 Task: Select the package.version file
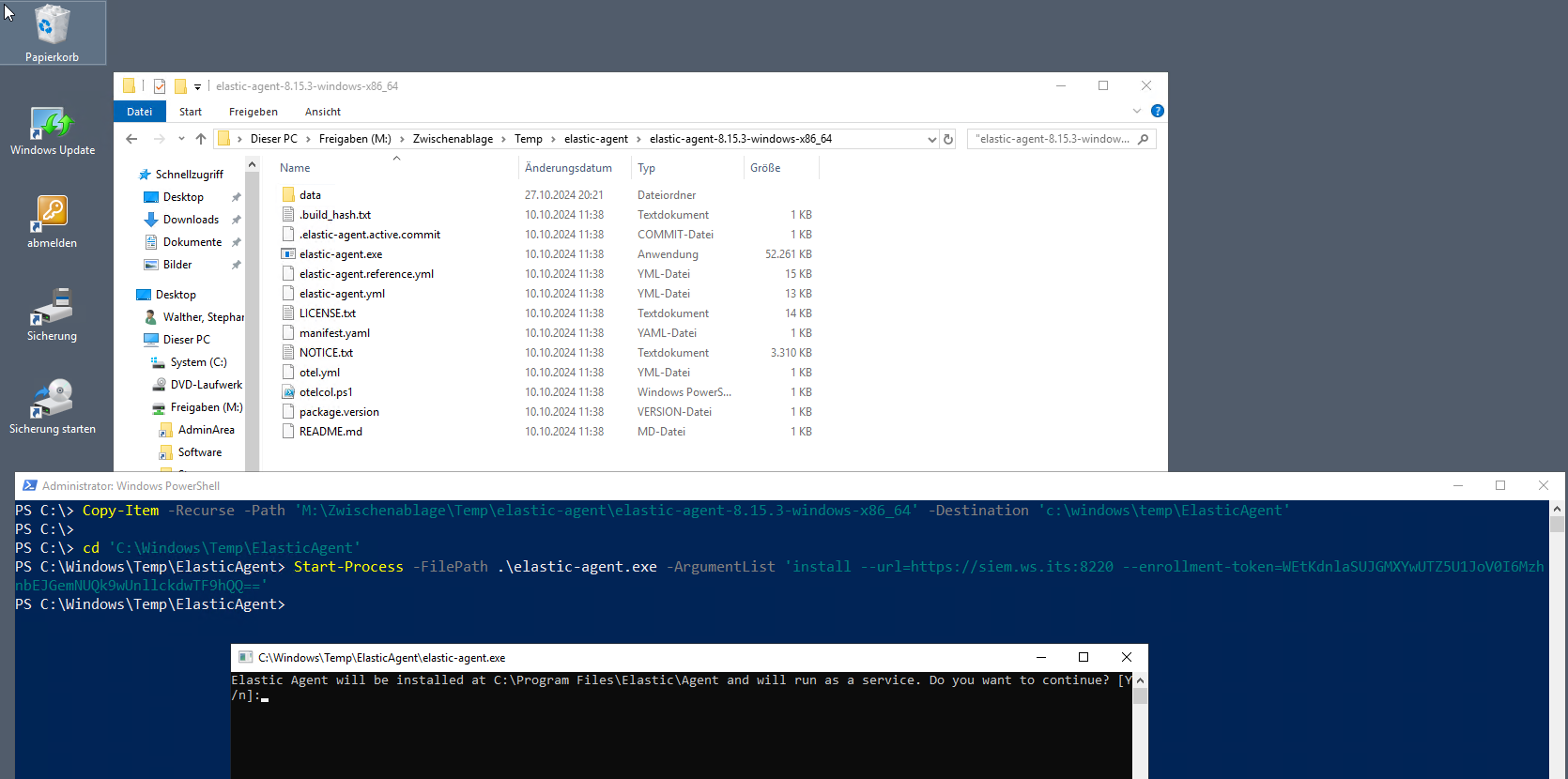339,412
